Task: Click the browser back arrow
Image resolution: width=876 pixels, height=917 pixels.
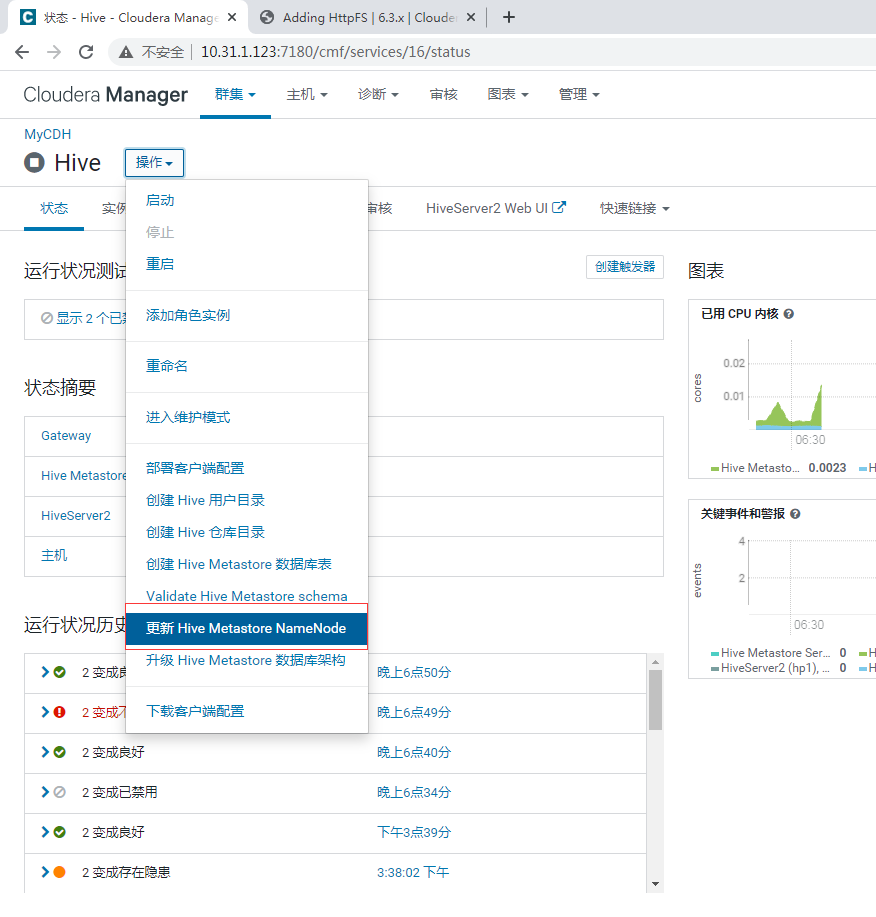Action: click(x=22, y=52)
